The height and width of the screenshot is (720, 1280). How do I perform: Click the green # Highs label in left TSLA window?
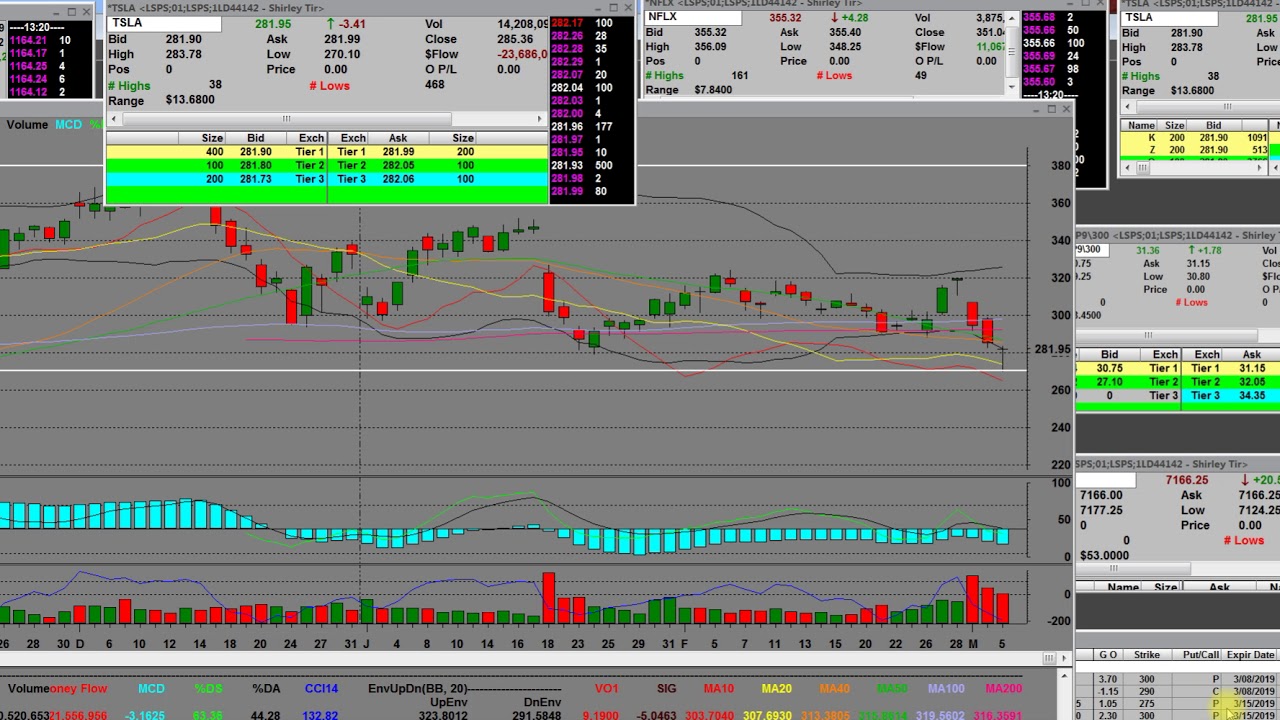128,85
